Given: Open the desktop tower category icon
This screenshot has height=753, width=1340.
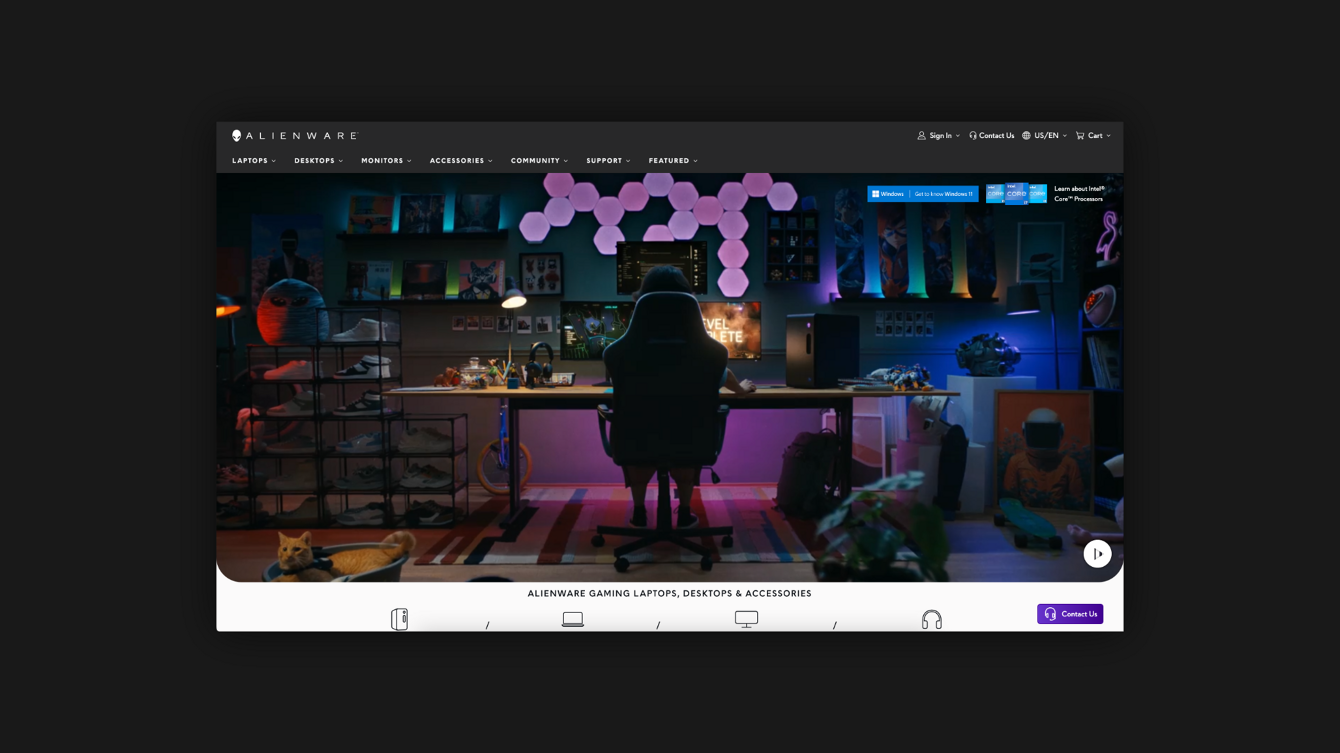Looking at the screenshot, I should click(399, 619).
